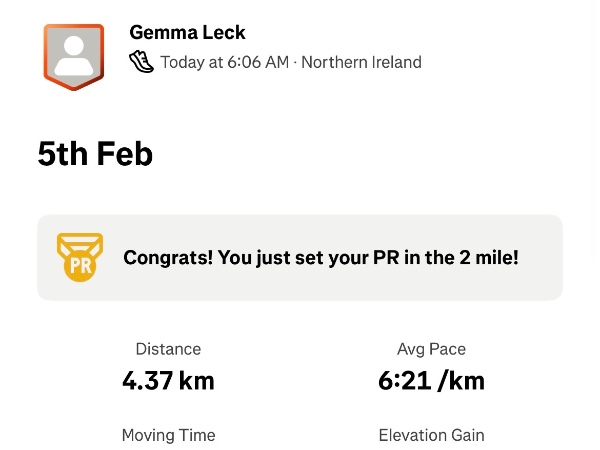Click the '5th Feb' activity title

tap(95, 153)
